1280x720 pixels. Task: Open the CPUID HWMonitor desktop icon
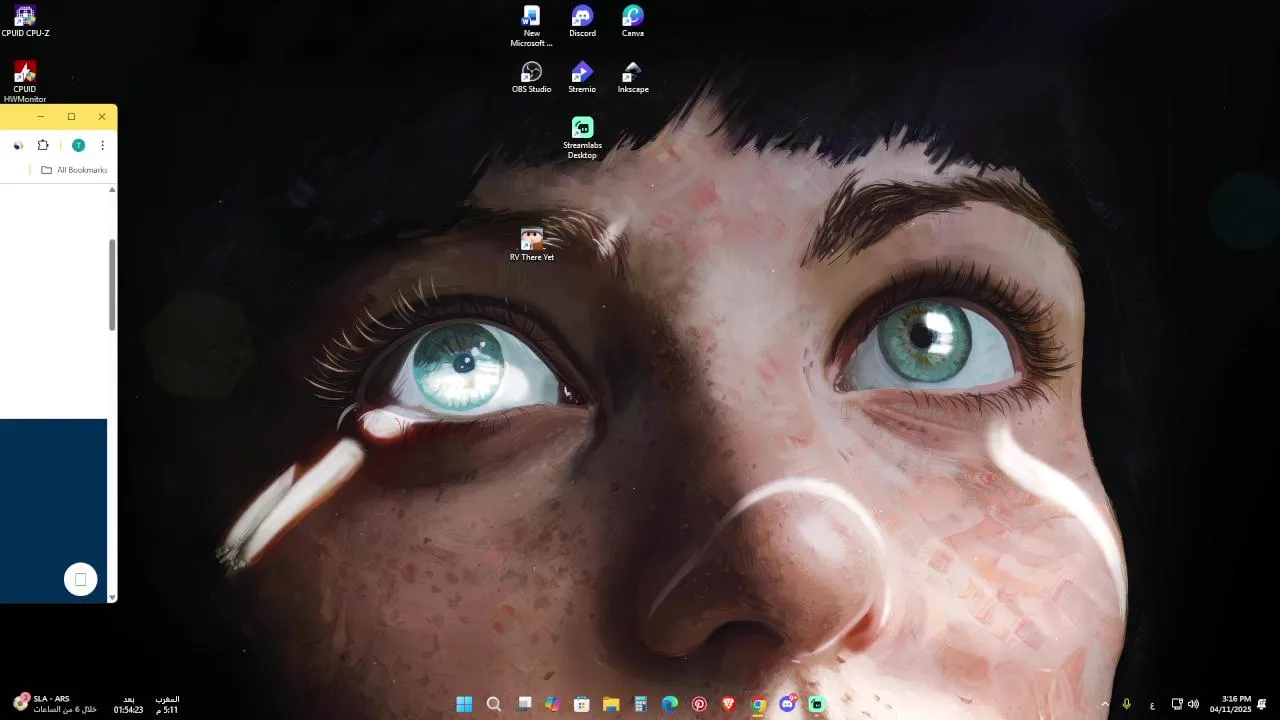click(25, 82)
